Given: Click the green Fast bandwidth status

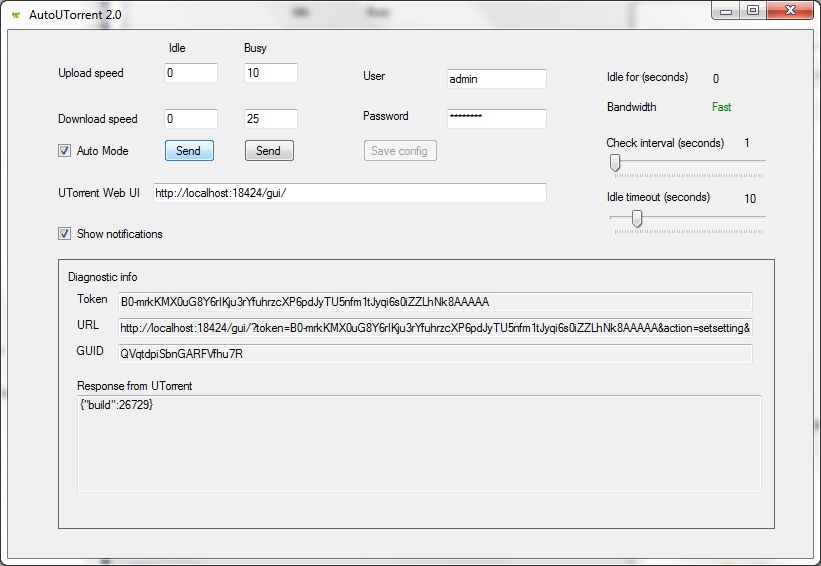Looking at the screenshot, I should [x=721, y=107].
